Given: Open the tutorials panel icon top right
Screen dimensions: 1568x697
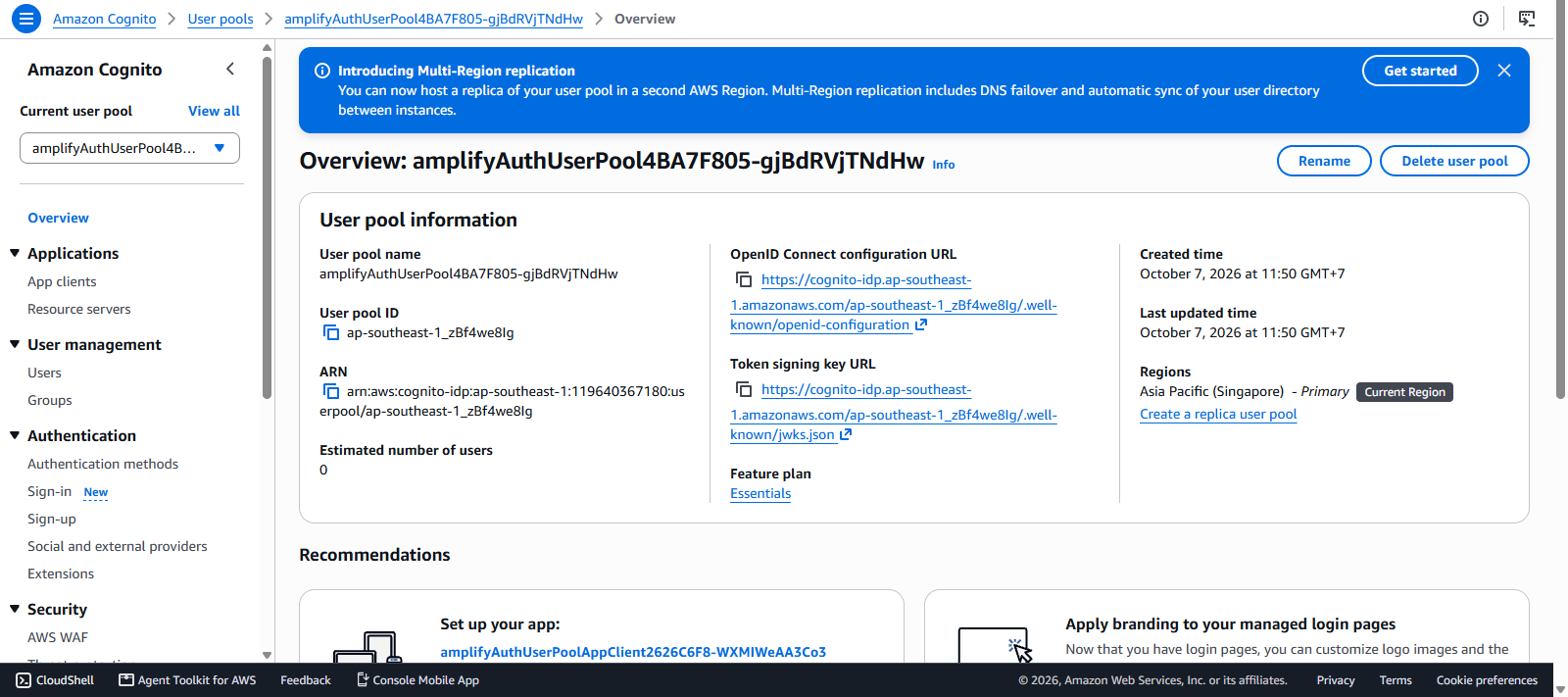Looking at the screenshot, I should tap(1527, 19).
